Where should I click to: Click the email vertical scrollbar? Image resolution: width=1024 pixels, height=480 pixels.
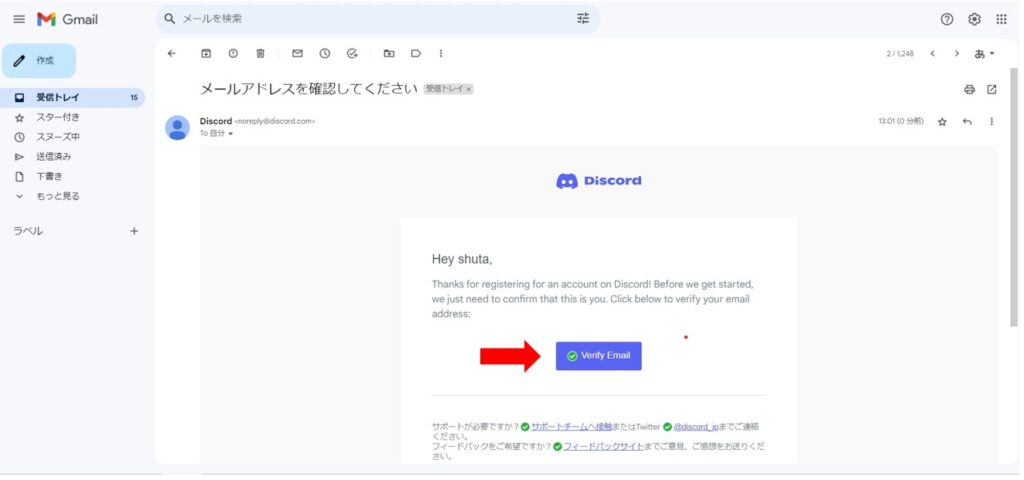point(1014,196)
